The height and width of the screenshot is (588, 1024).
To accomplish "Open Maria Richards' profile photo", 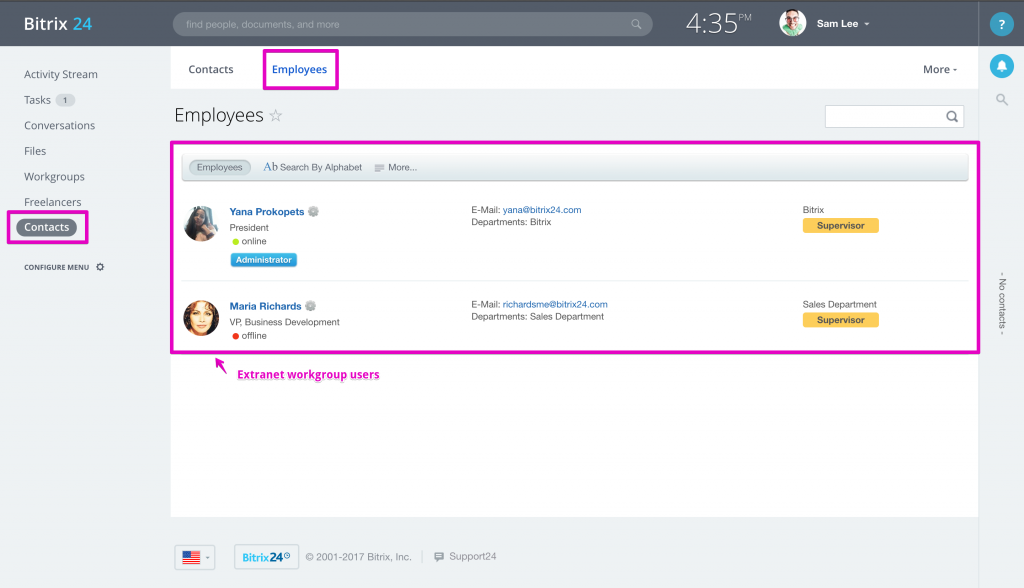I will (x=201, y=318).
